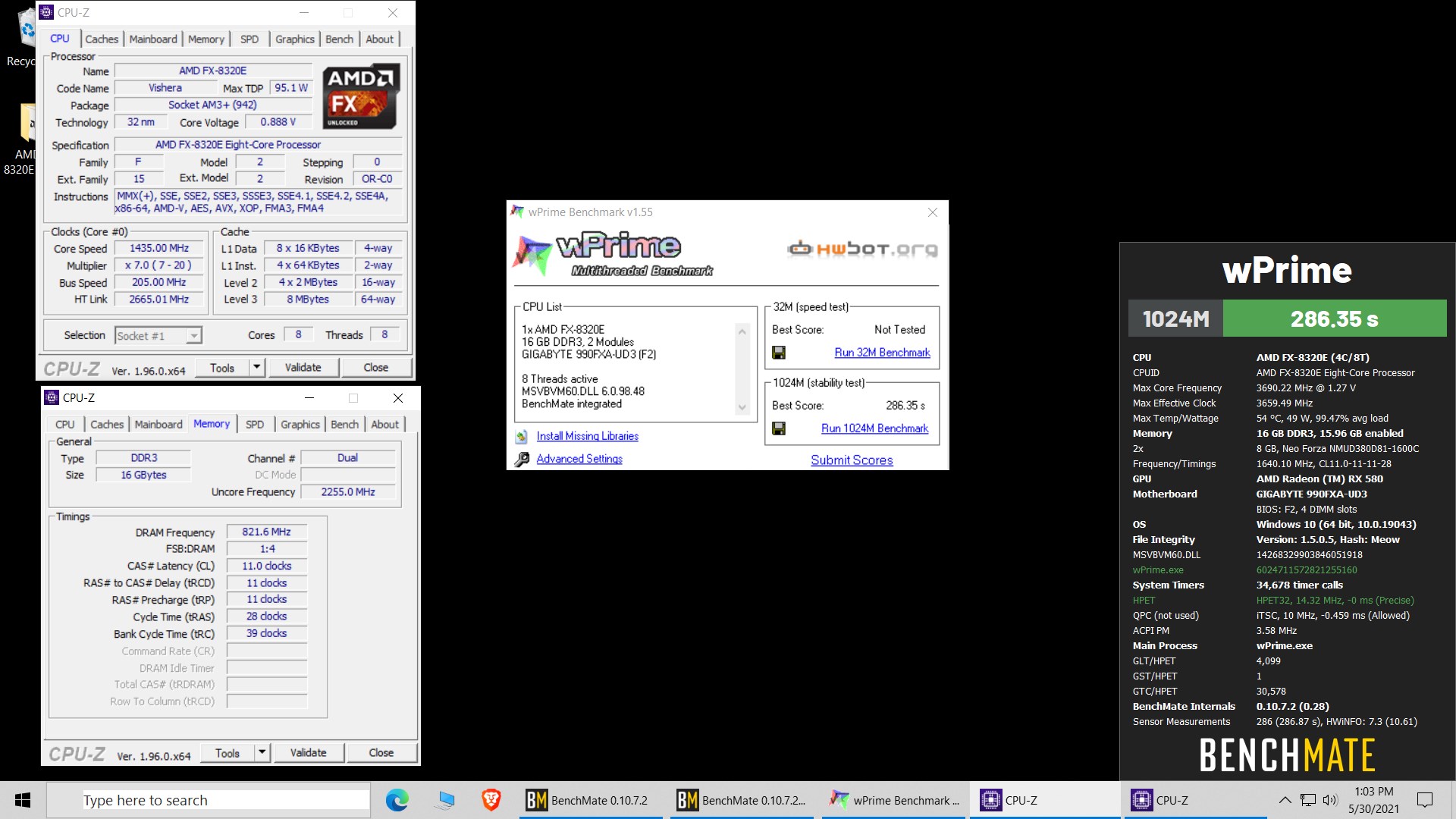Save the 32M score with floppy icon
Screen dimensions: 1456x819
778,353
